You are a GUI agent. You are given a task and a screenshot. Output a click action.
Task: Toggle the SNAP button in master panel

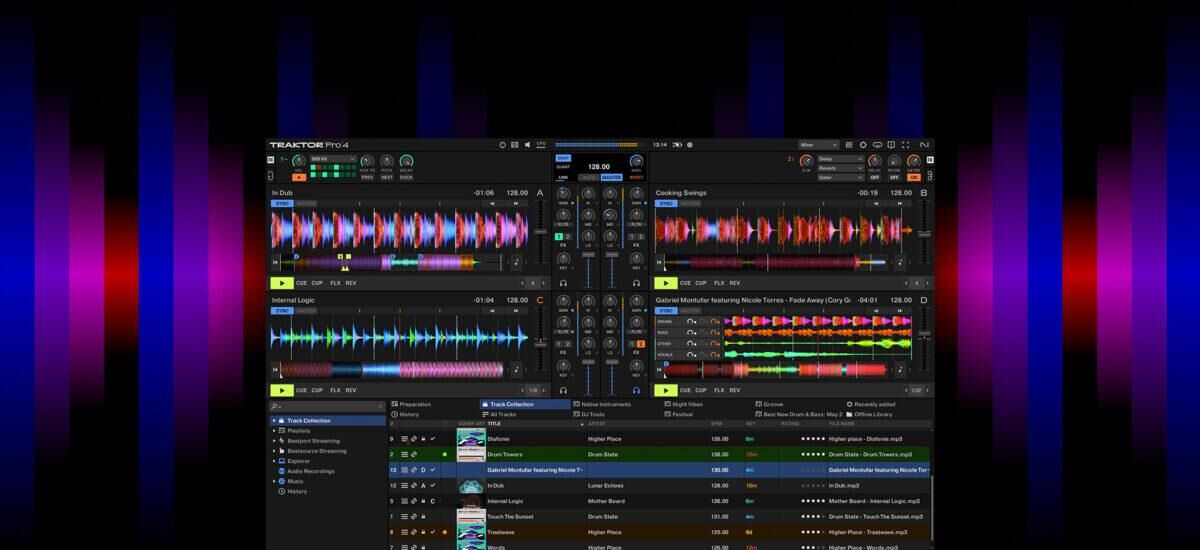coord(563,158)
